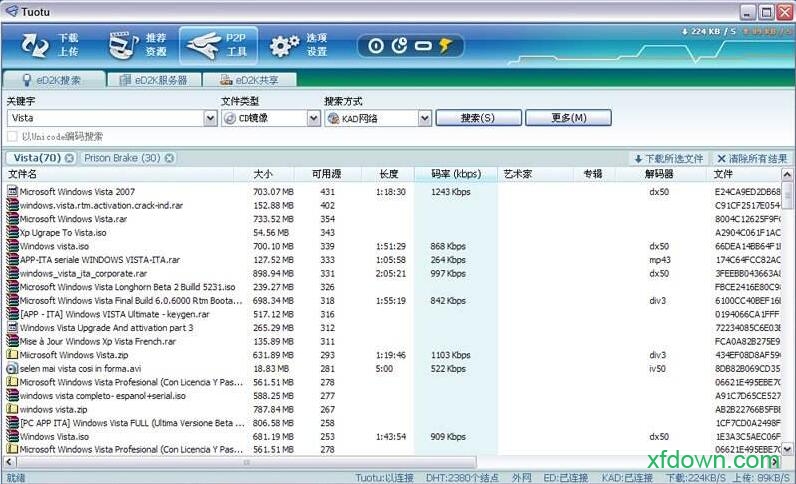Close the Prison Brake (30) results tab
Image resolution: width=796 pixels, height=484 pixels.
[x=169, y=158]
